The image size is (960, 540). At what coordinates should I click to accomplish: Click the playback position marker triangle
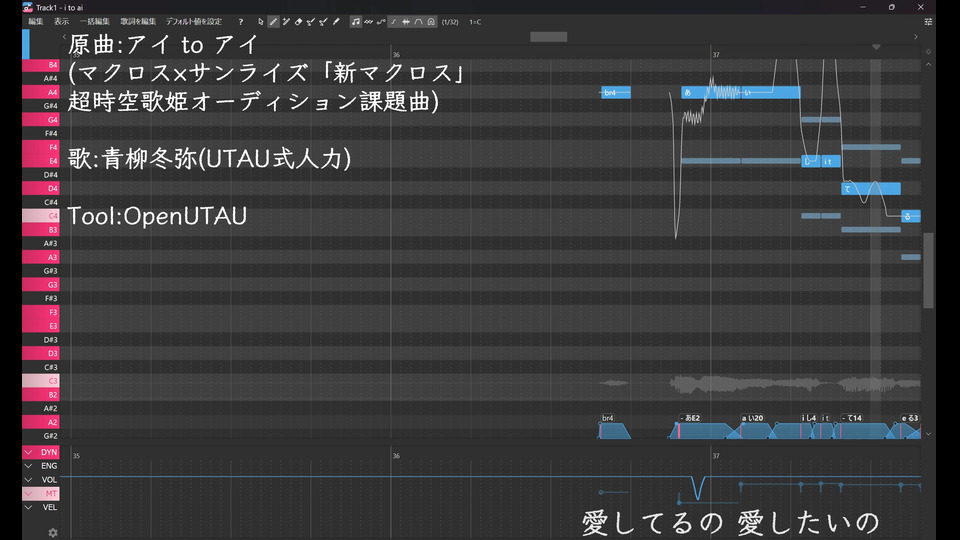[876, 47]
